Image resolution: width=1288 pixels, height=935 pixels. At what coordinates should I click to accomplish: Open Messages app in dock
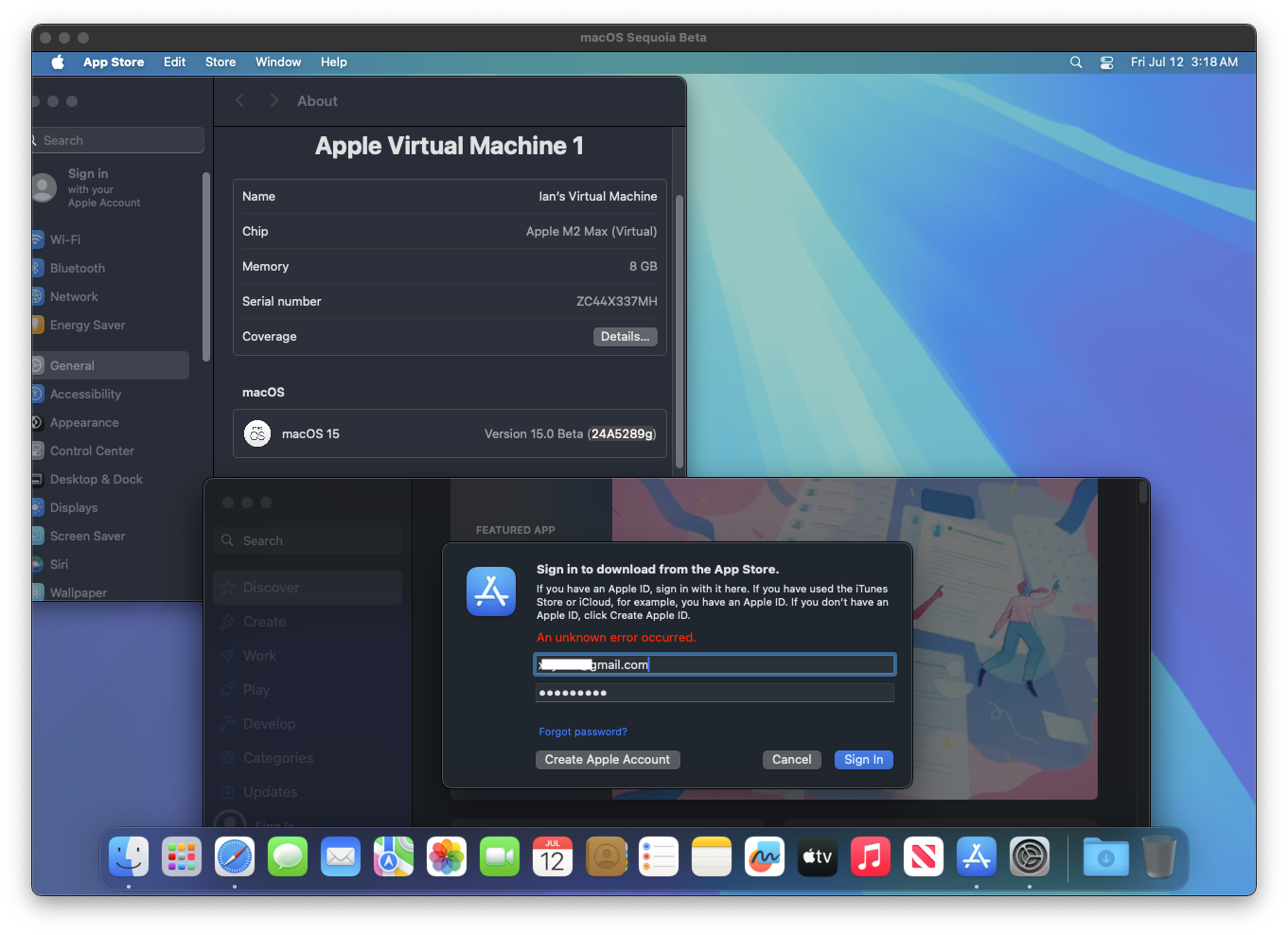click(x=288, y=857)
